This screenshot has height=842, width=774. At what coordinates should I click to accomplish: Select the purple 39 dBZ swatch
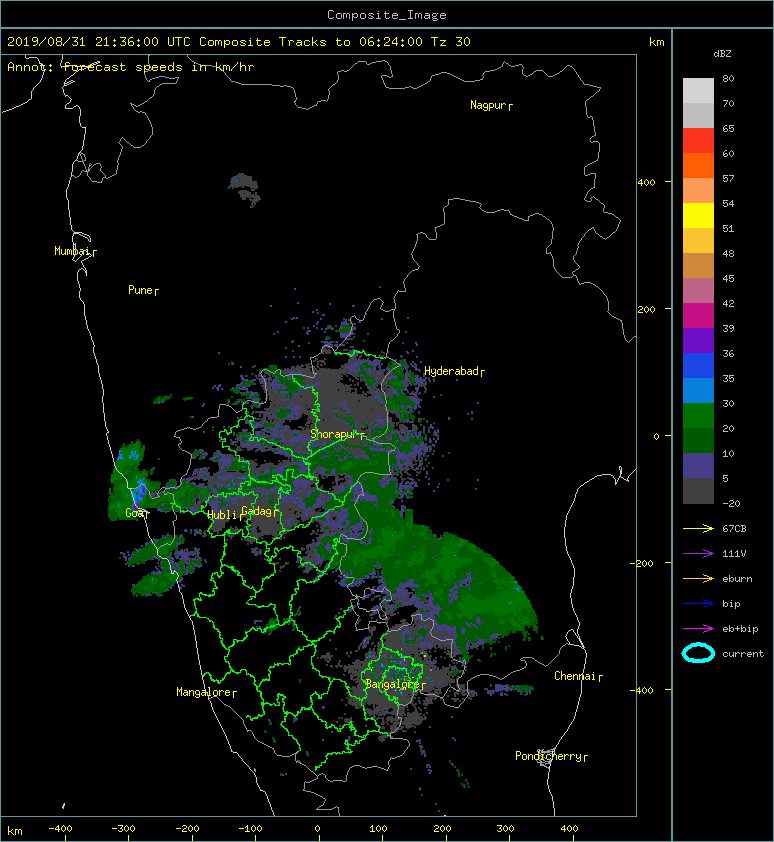[698, 340]
